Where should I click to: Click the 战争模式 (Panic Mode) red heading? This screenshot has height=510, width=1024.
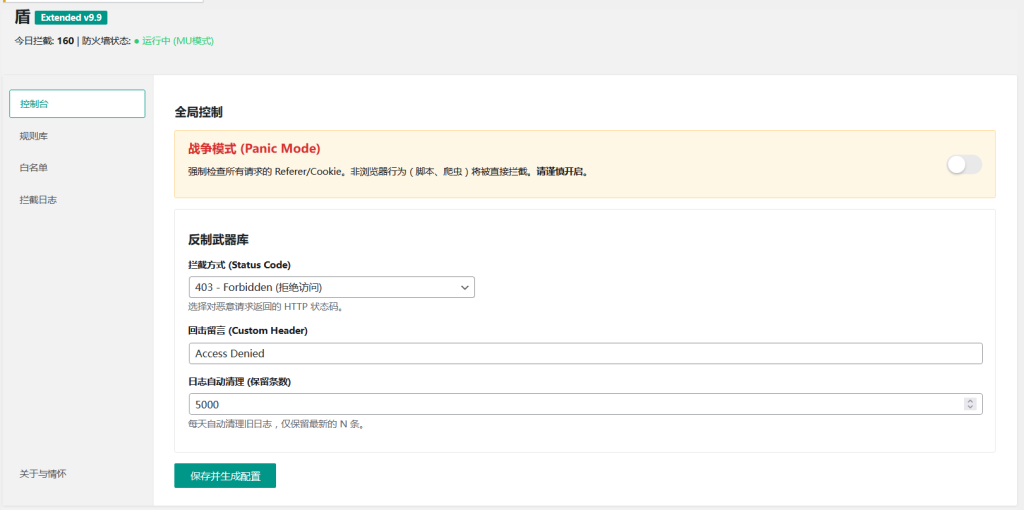[x=254, y=148]
